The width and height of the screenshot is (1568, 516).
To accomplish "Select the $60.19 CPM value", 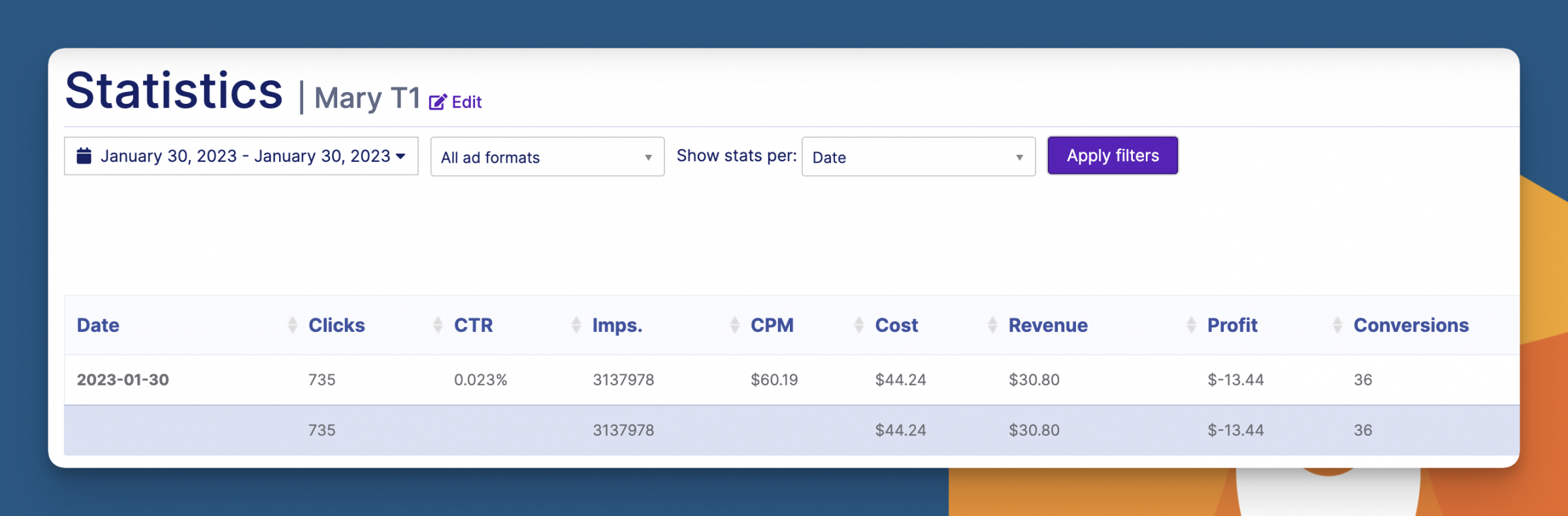I will [x=774, y=379].
